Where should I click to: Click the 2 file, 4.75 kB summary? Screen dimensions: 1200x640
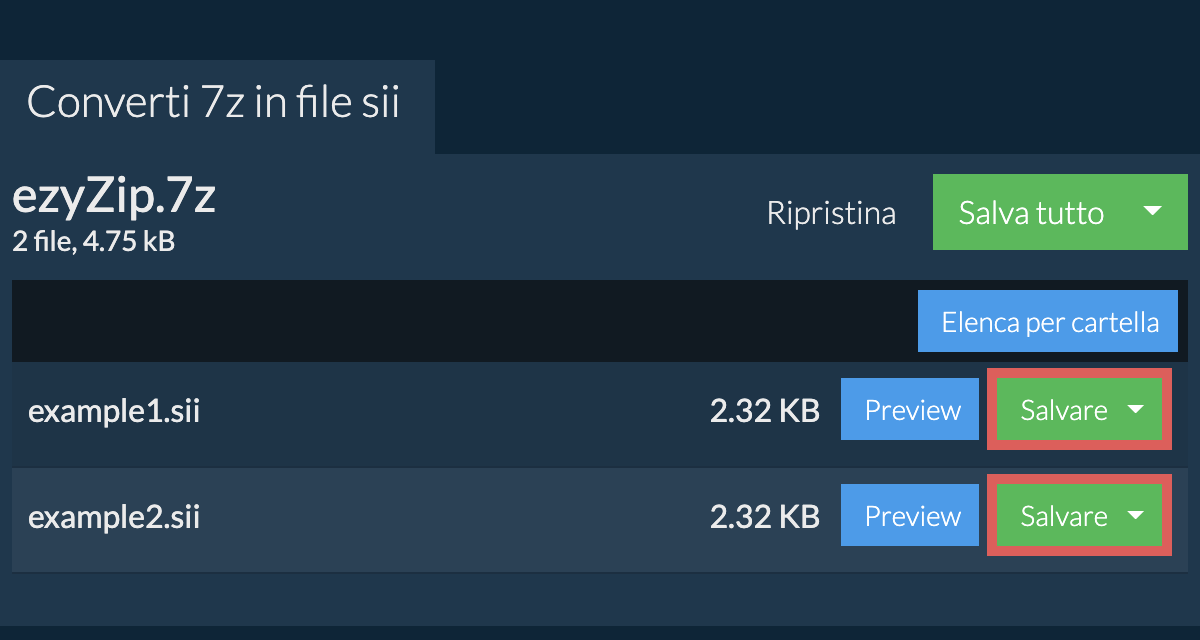point(93,241)
